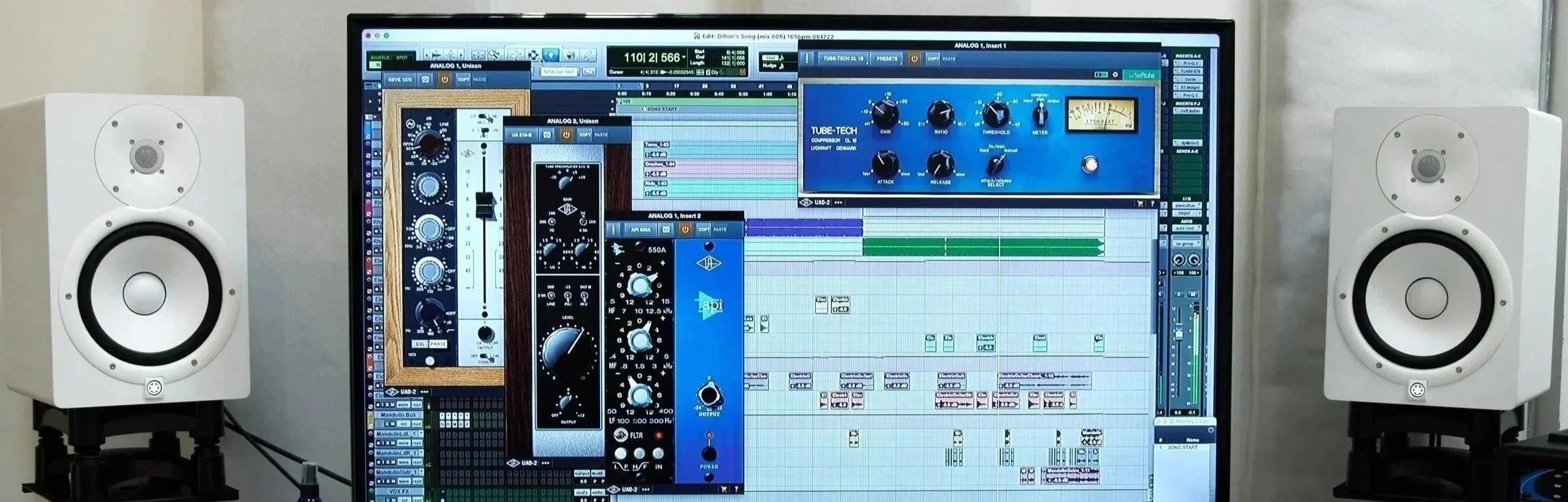Click the UA 610-B LEVEL knob

565,350
